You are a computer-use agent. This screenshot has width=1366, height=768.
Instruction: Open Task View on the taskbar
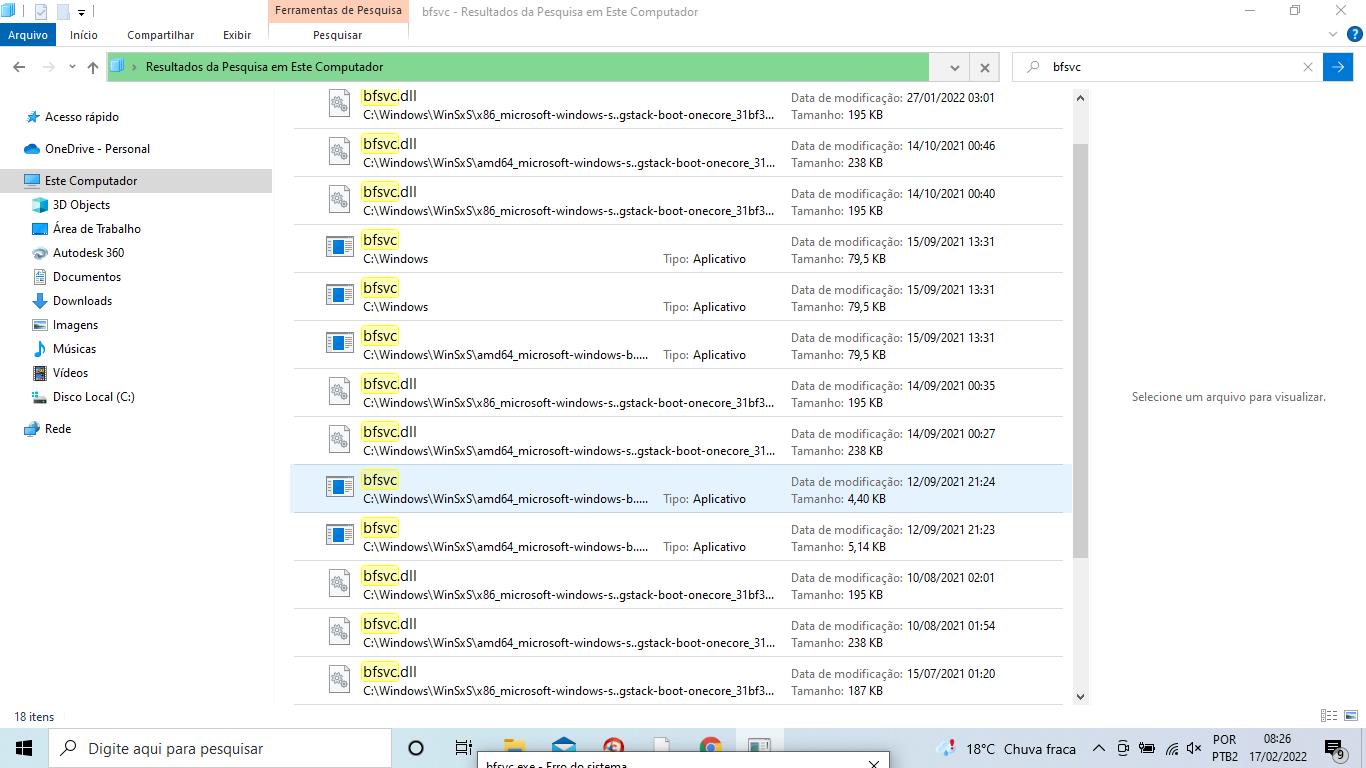pyautogui.click(x=463, y=748)
